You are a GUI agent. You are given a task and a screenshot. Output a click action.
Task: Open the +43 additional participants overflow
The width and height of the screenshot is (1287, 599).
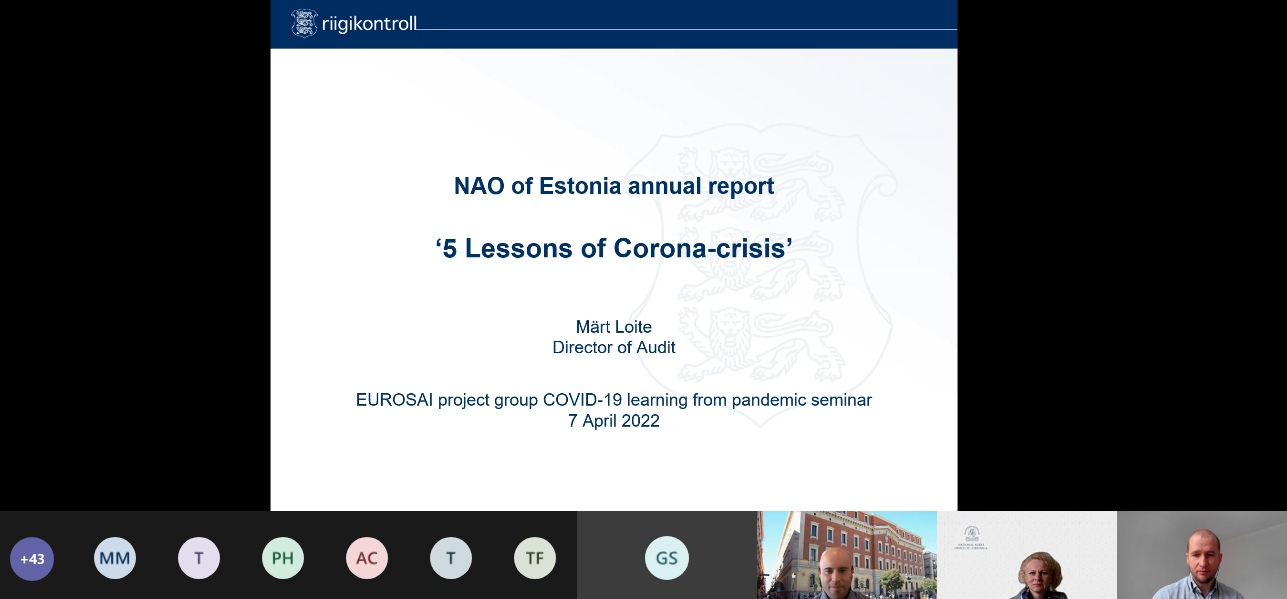[x=32, y=558]
